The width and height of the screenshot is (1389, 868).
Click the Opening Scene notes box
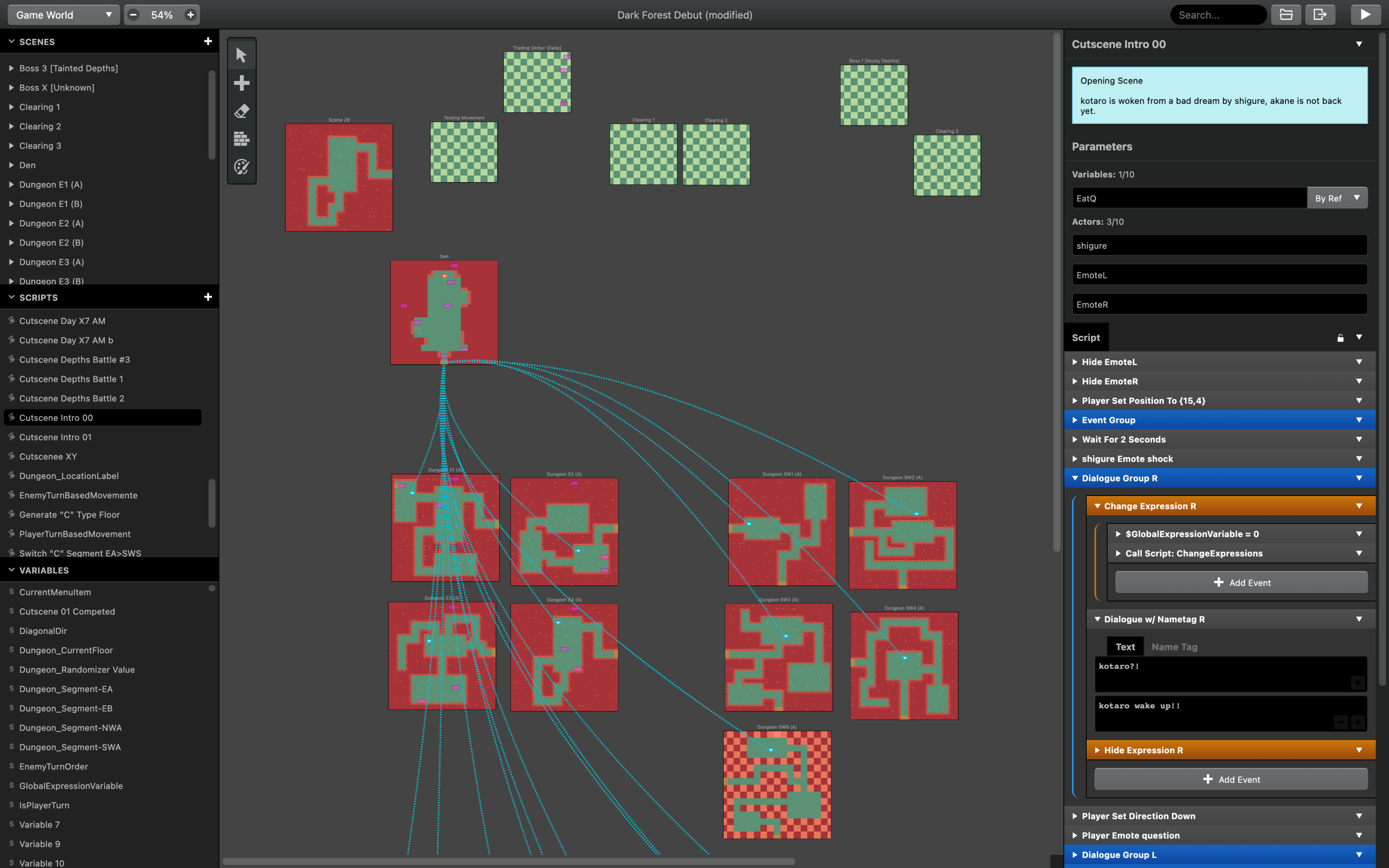click(1219, 95)
